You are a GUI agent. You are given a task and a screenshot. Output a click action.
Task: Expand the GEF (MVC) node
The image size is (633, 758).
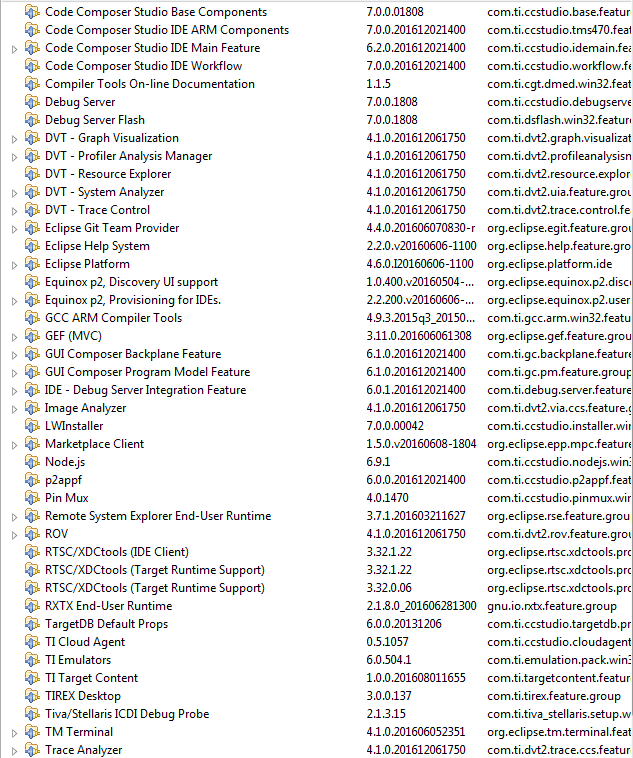tap(15, 337)
